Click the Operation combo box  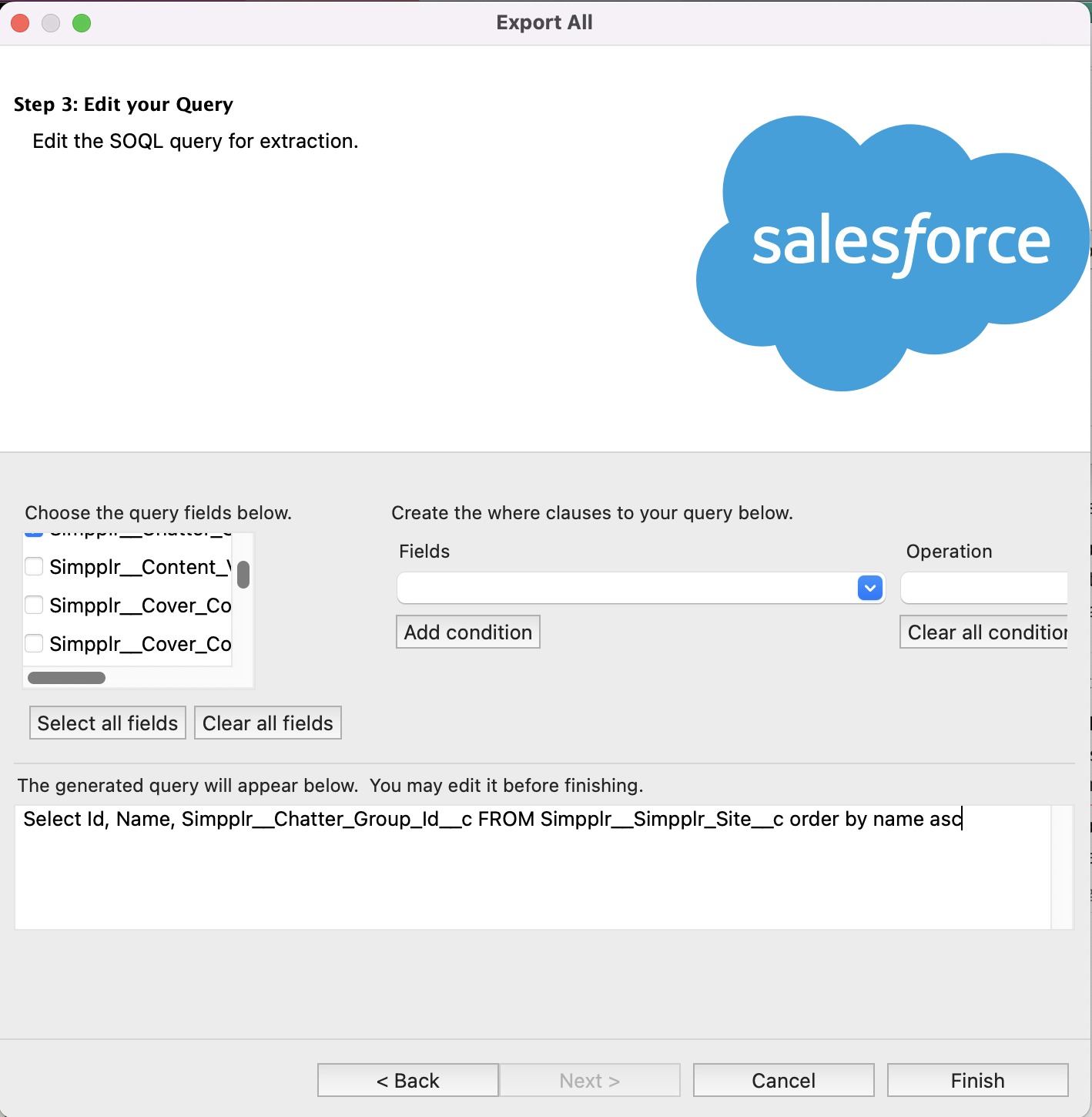[x=984, y=589]
